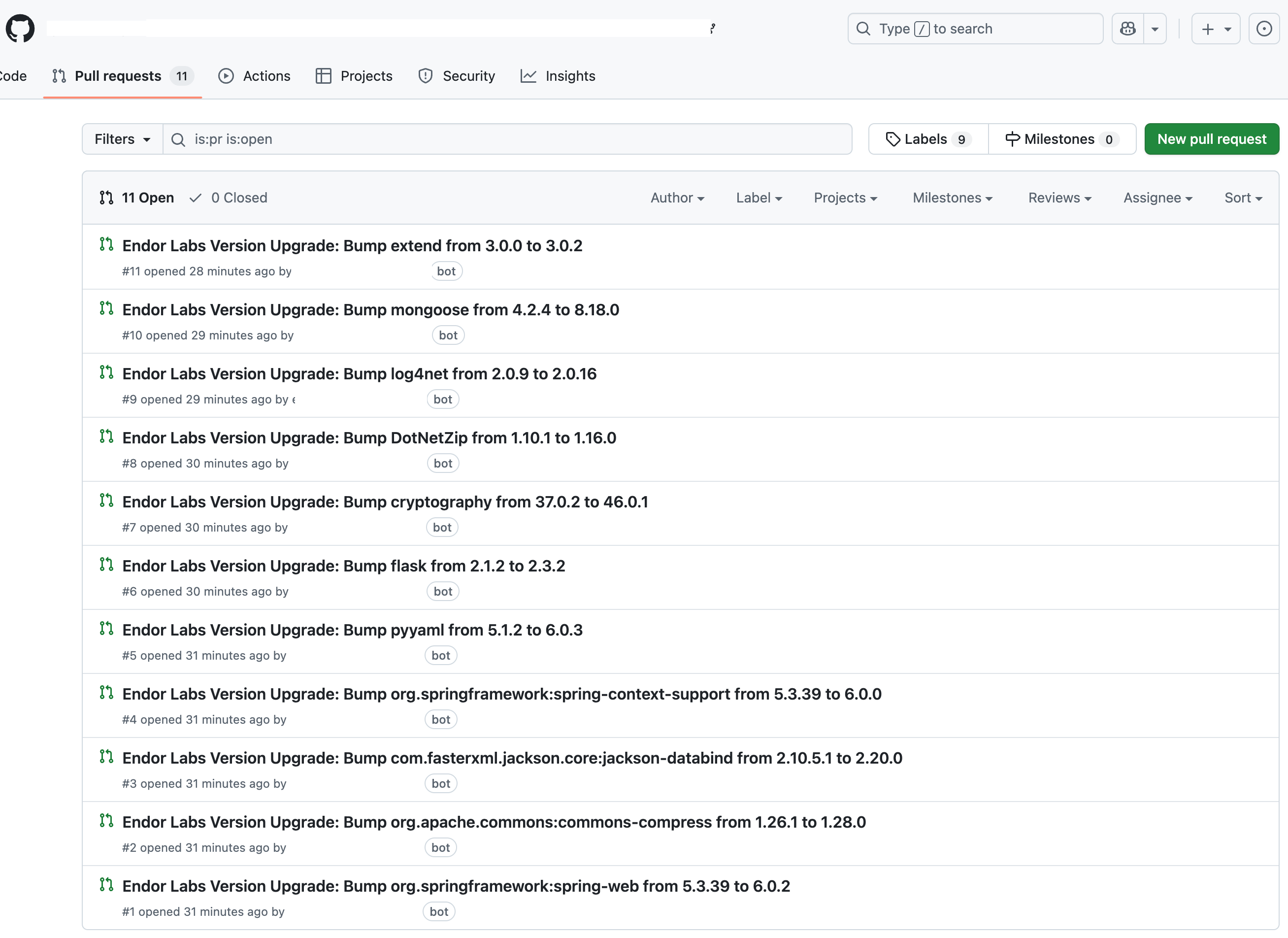Click the GitHub octocat logo
This screenshot has width=1288, height=938.
point(20,28)
